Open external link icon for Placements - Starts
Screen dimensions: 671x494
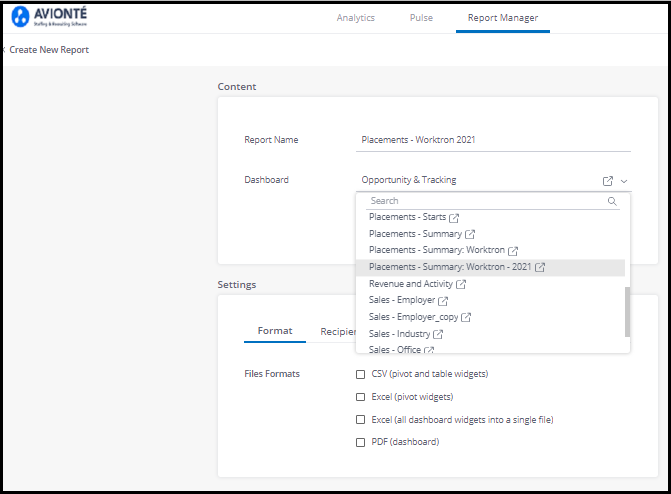pyautogui.click(x=454, y=218)
